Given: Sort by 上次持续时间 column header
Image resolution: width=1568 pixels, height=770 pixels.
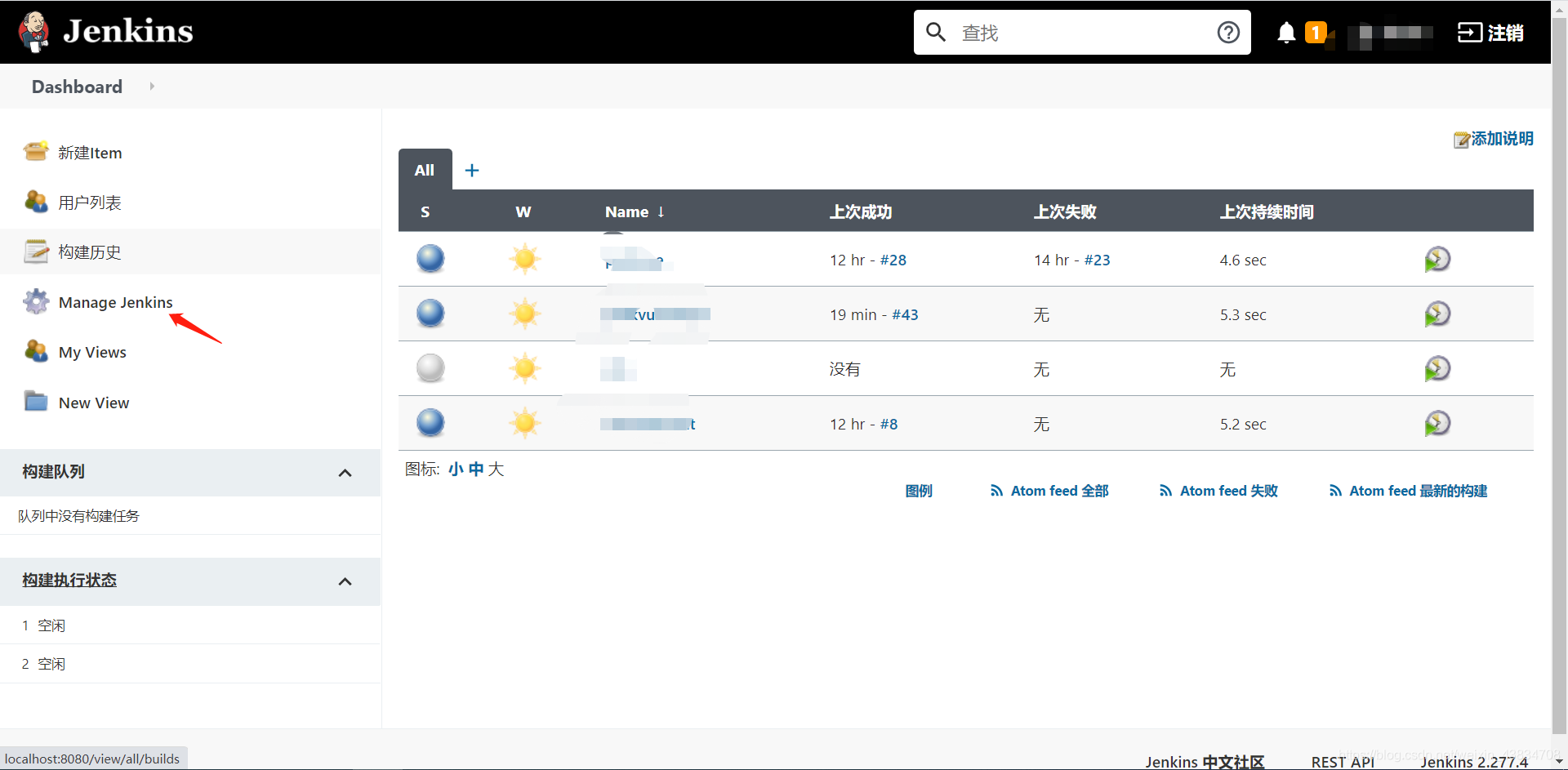Looking at the screenshot, I should 1267,211.
